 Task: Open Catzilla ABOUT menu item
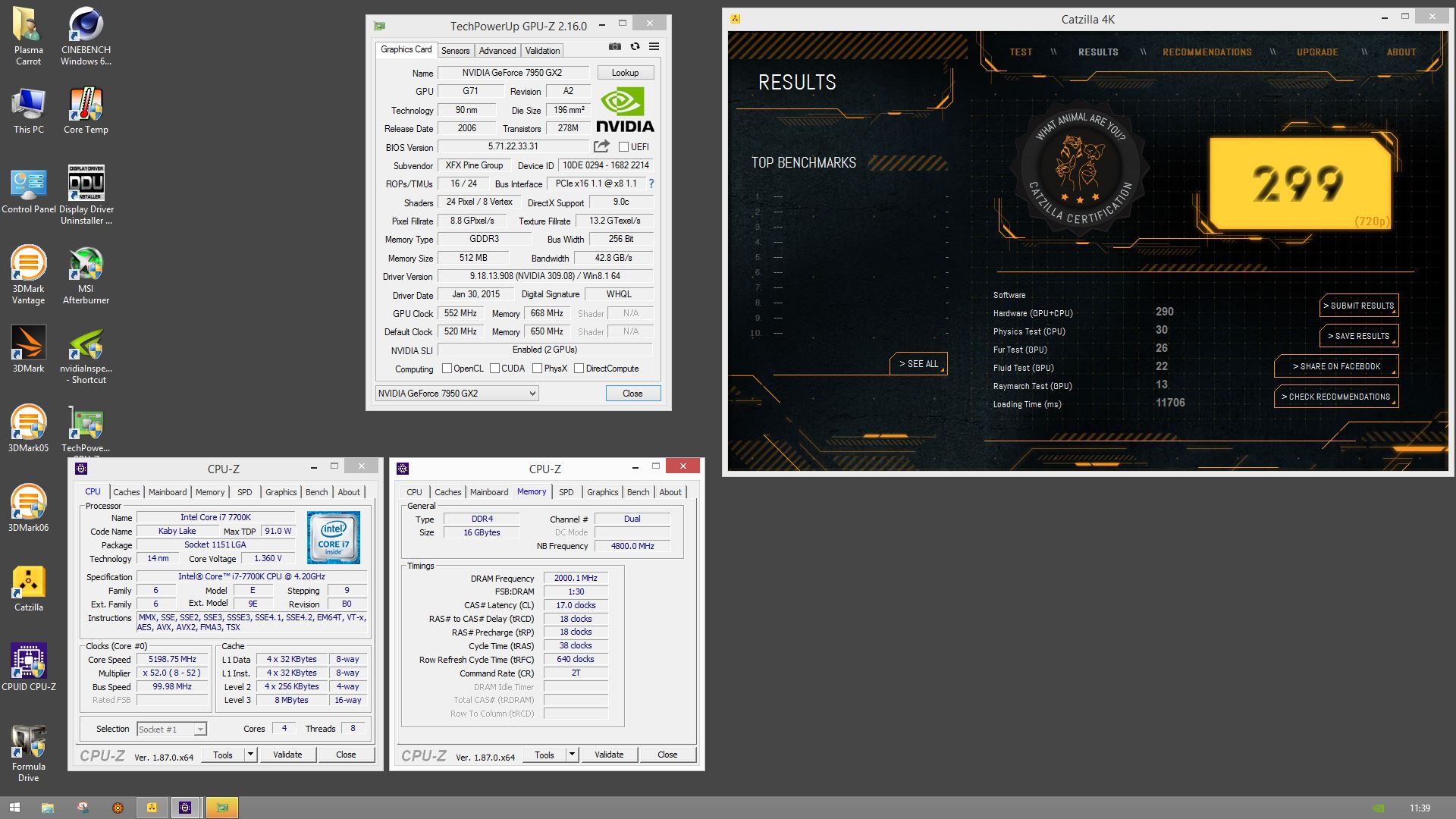click(x=1401, y=52)
